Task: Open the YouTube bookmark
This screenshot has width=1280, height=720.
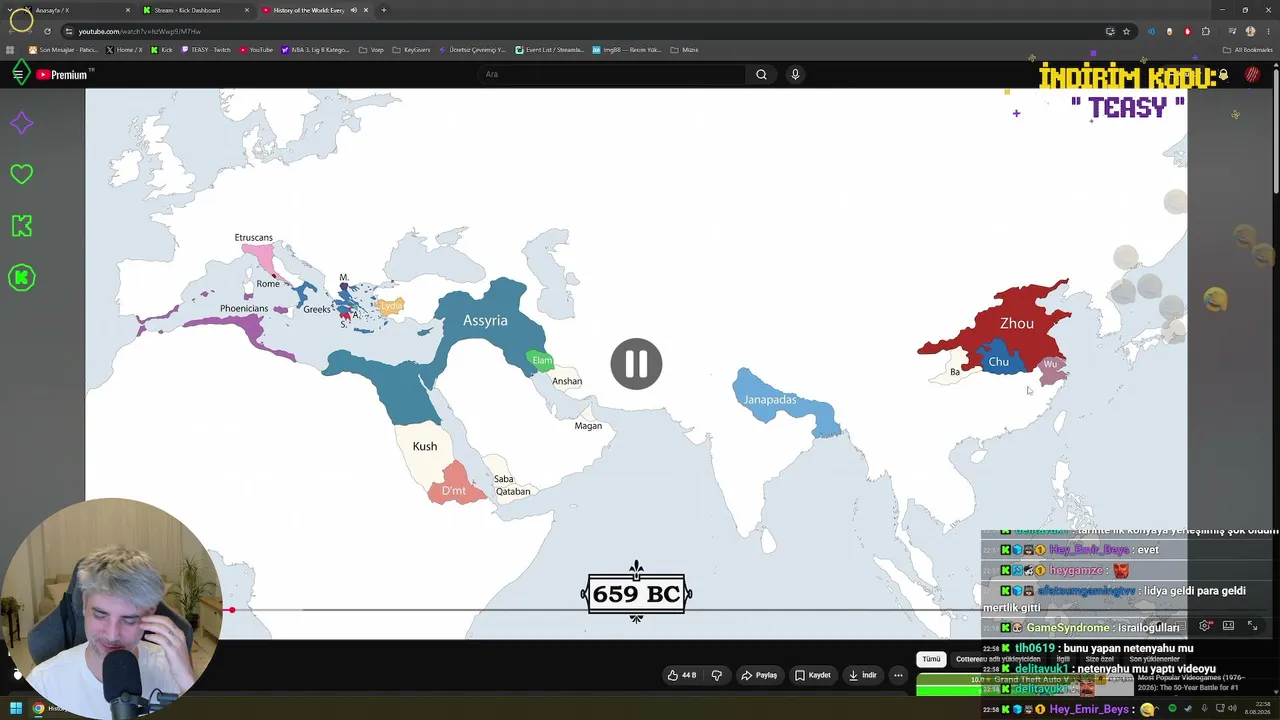Action: coord(256,50)
